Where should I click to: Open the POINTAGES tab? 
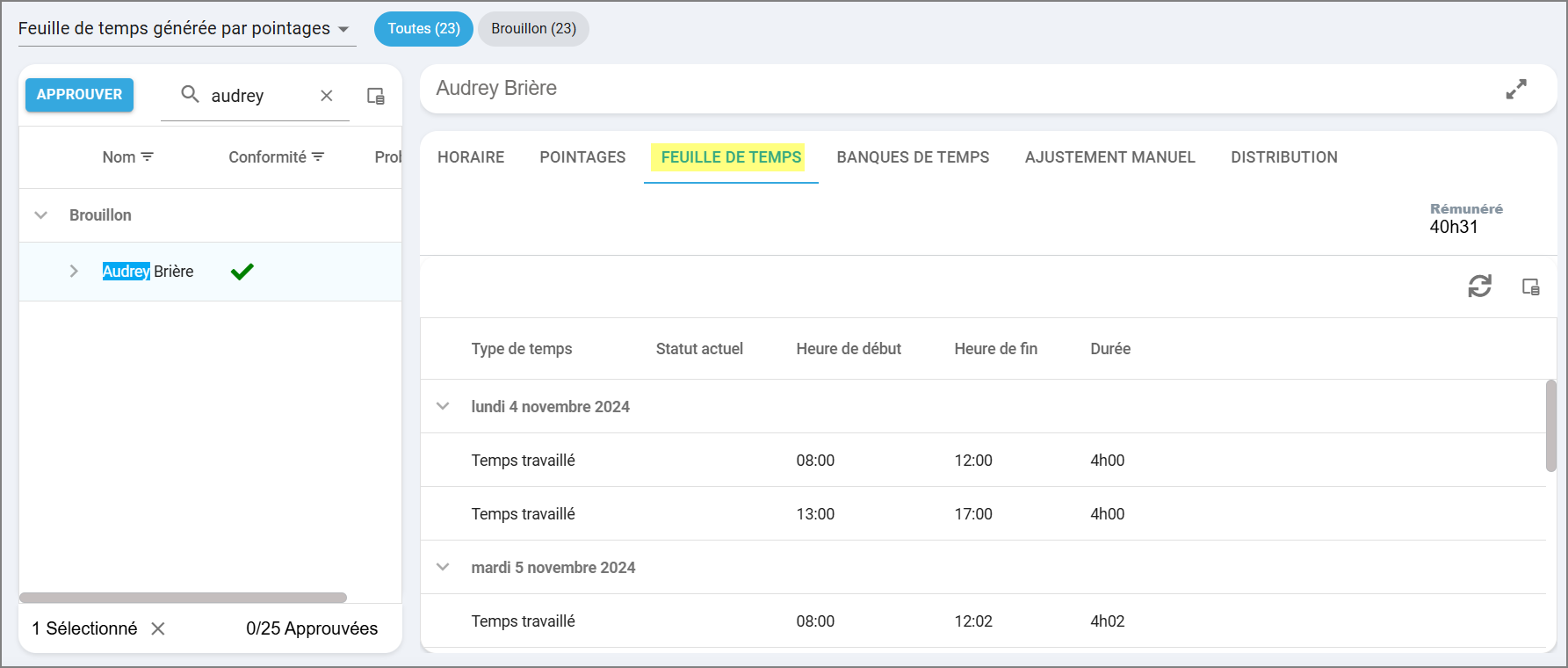click(582, 157)
